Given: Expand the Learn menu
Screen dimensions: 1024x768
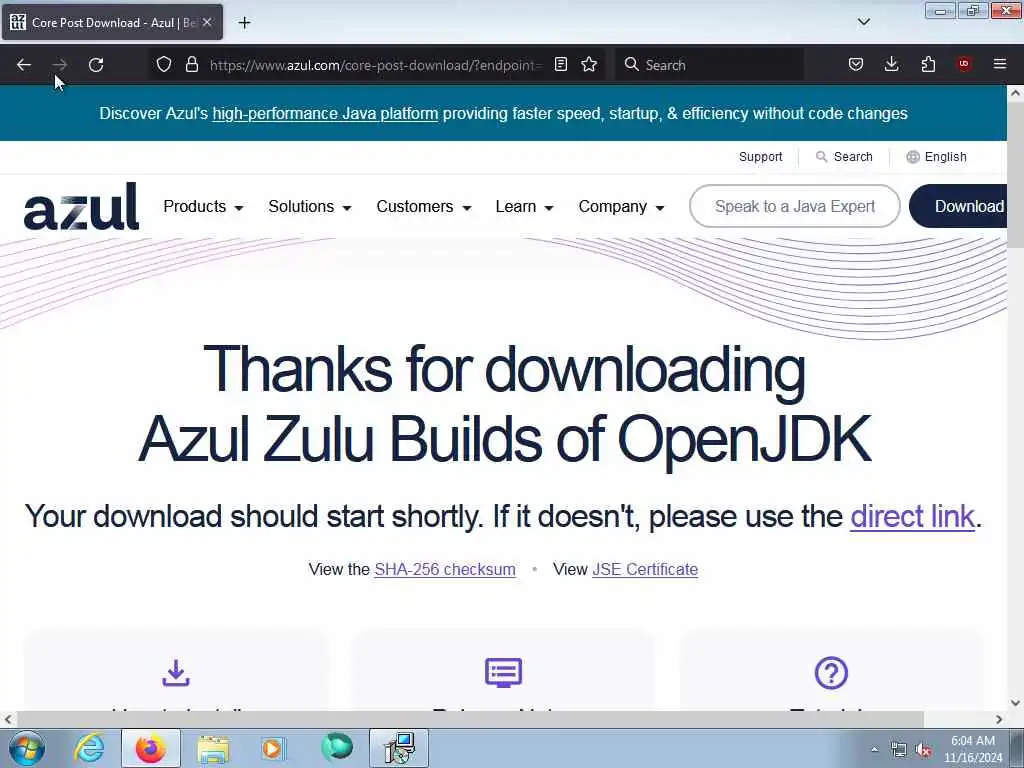Looking at the screenshot, I should click(524, 206).
